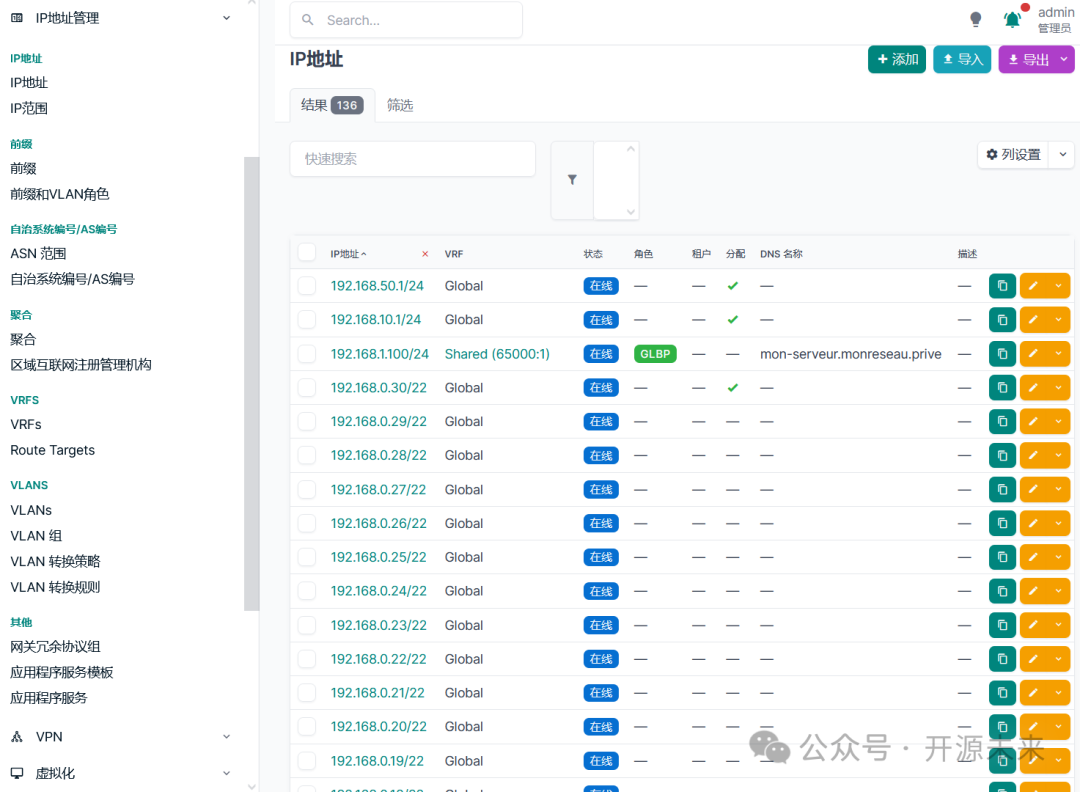The height and width of the screenshot is (792, 1080).
Task: Copy the IP address 192.168.50.1/24
Action: [x=1002, y=285]
